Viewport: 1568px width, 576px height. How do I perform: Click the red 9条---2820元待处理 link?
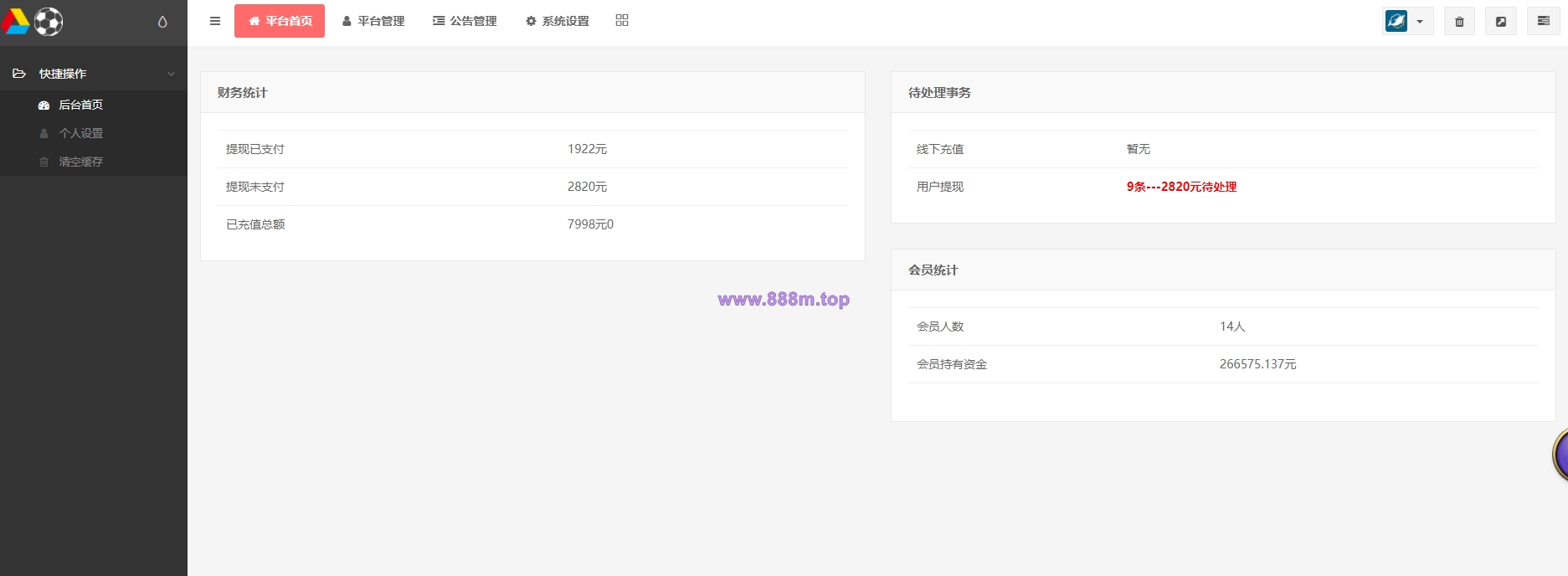click(1181, 187)
